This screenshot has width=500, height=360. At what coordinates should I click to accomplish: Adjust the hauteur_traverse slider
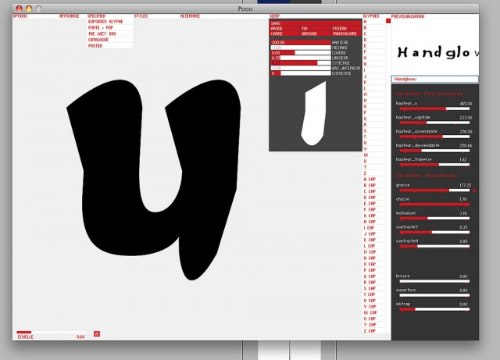[434, 165]
